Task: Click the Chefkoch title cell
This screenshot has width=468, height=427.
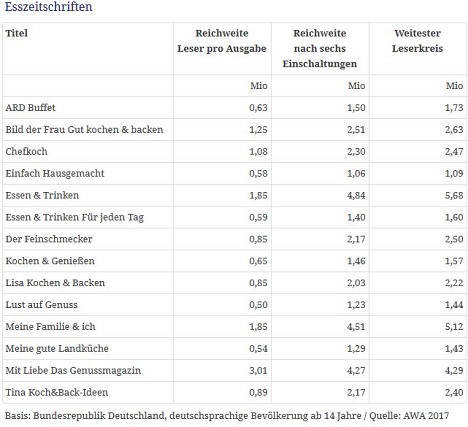Action: point(26,152)
